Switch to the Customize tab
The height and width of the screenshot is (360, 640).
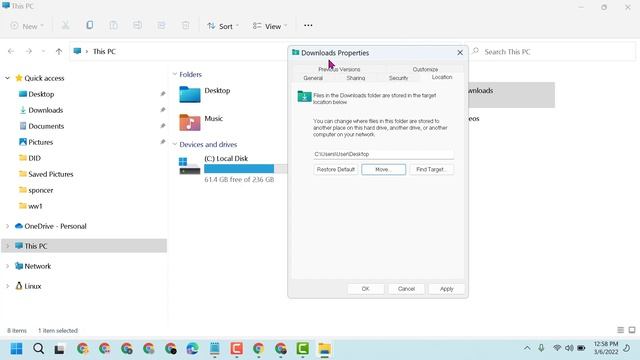tap(425, 69)
